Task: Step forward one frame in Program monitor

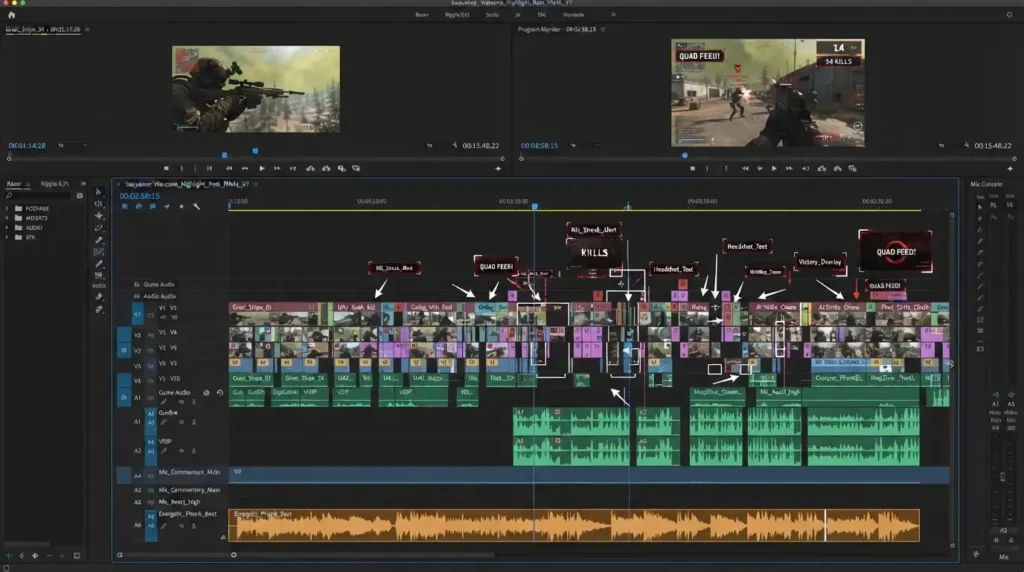Action: pyautogui.click(x=789, y=168)
